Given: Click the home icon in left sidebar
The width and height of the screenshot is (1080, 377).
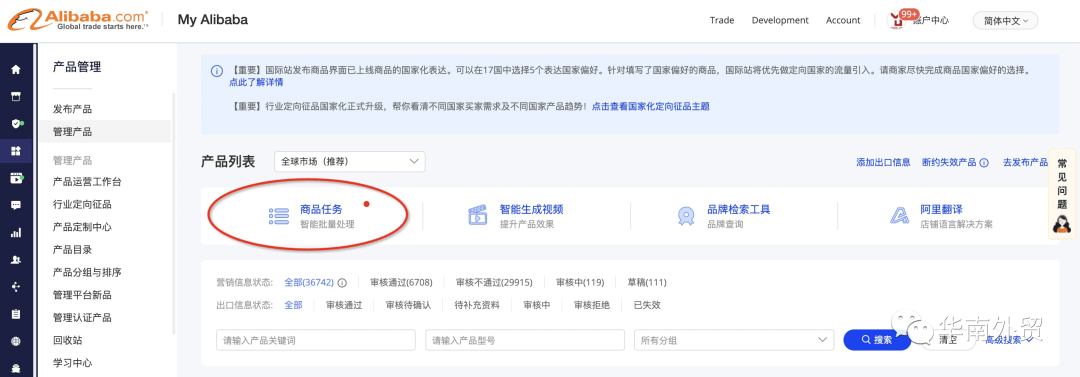Looking at the screenshot, I should click(16, 69).
